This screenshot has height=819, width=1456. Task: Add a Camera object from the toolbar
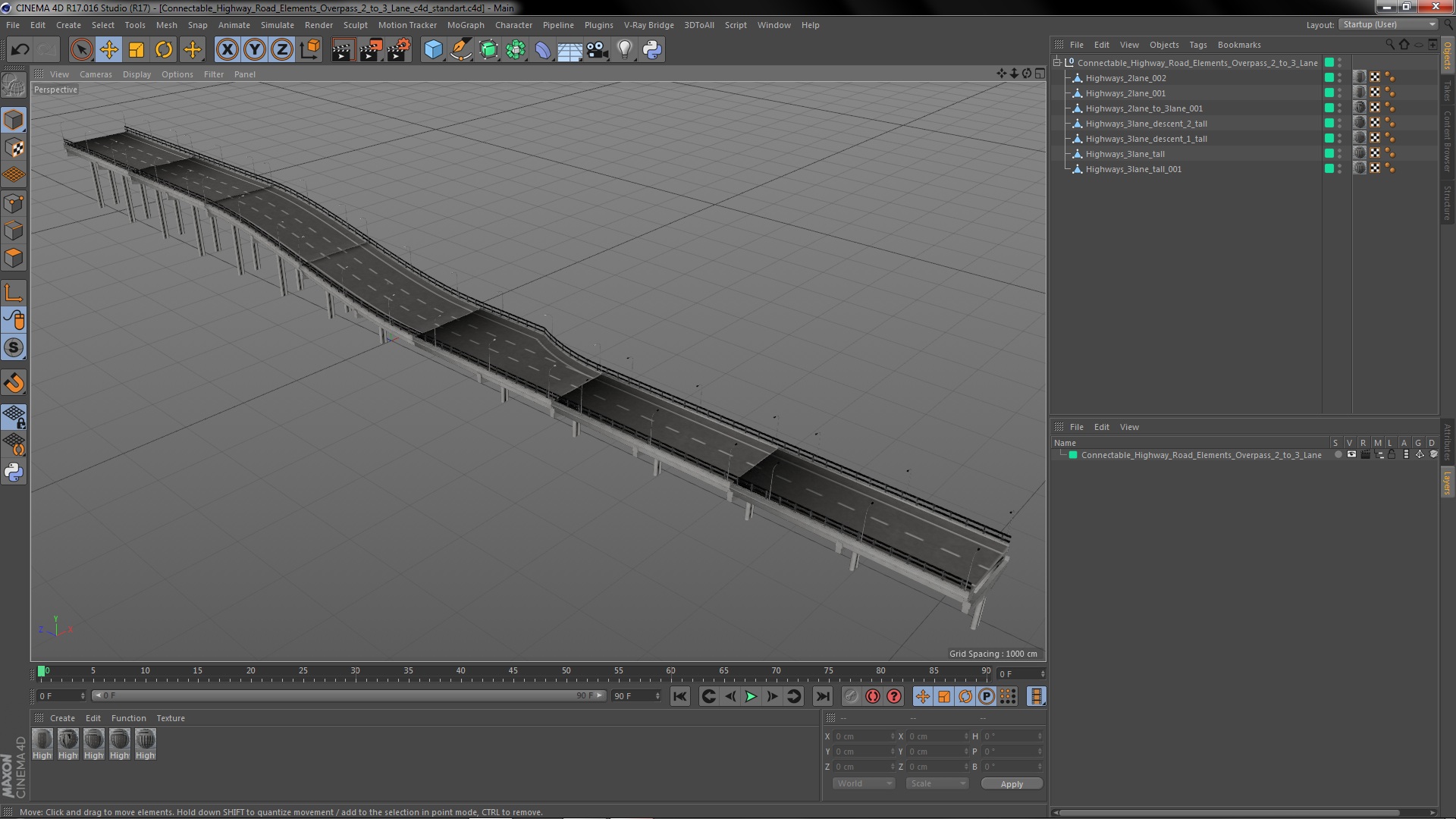(598, 50)
